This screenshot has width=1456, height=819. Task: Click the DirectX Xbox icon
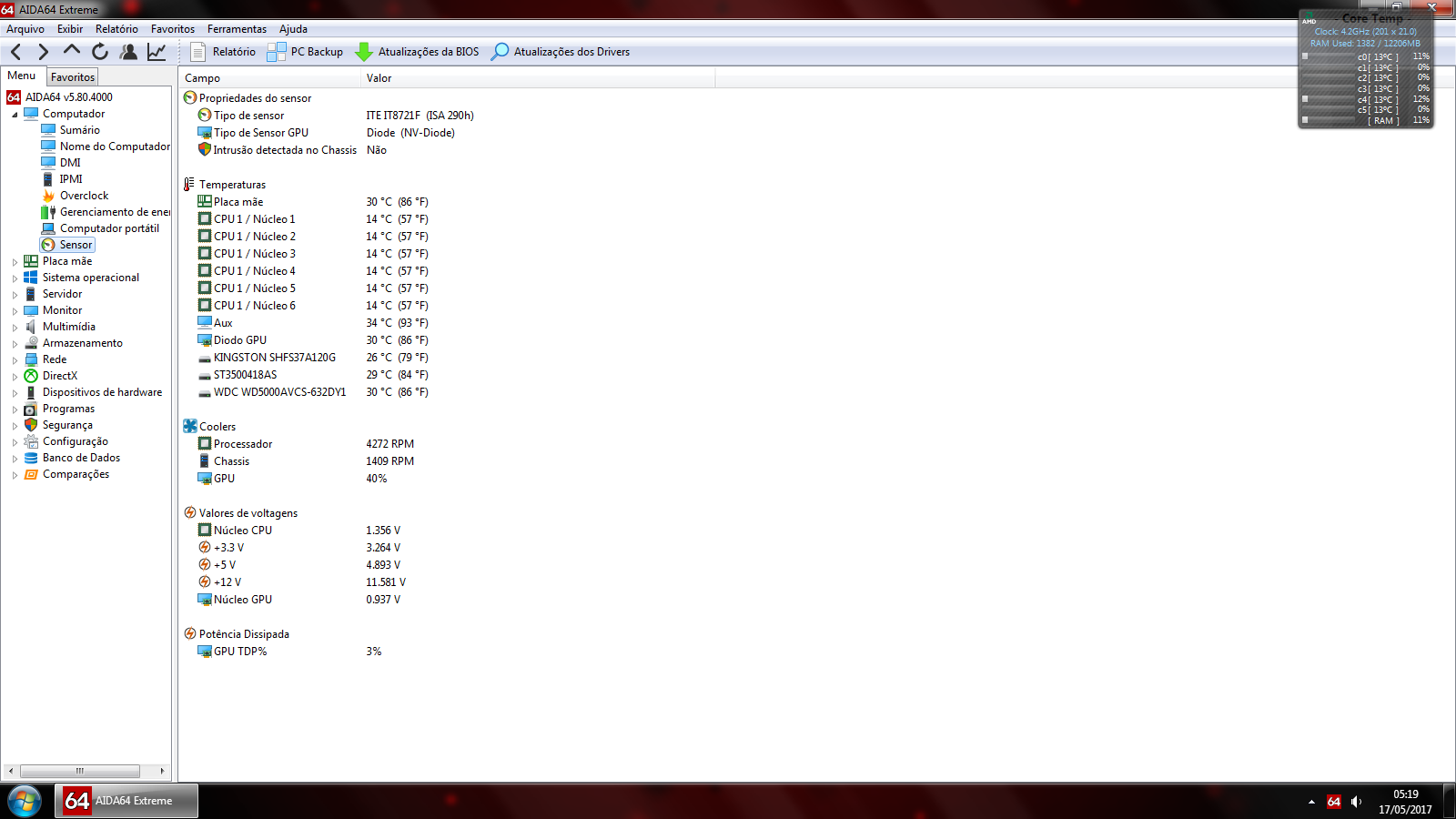pos(31,376)
